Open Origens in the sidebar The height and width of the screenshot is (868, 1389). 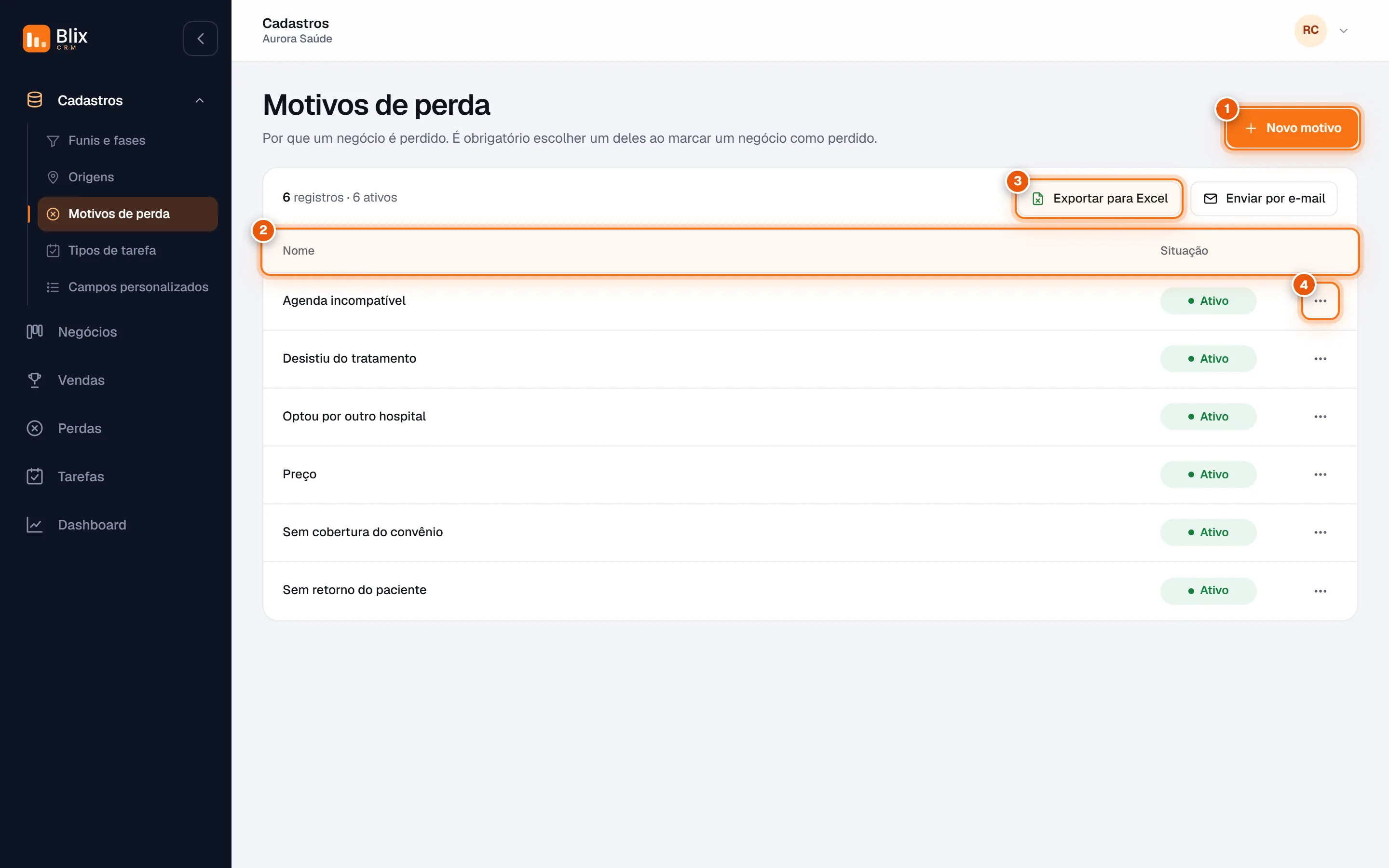[127, 177]
